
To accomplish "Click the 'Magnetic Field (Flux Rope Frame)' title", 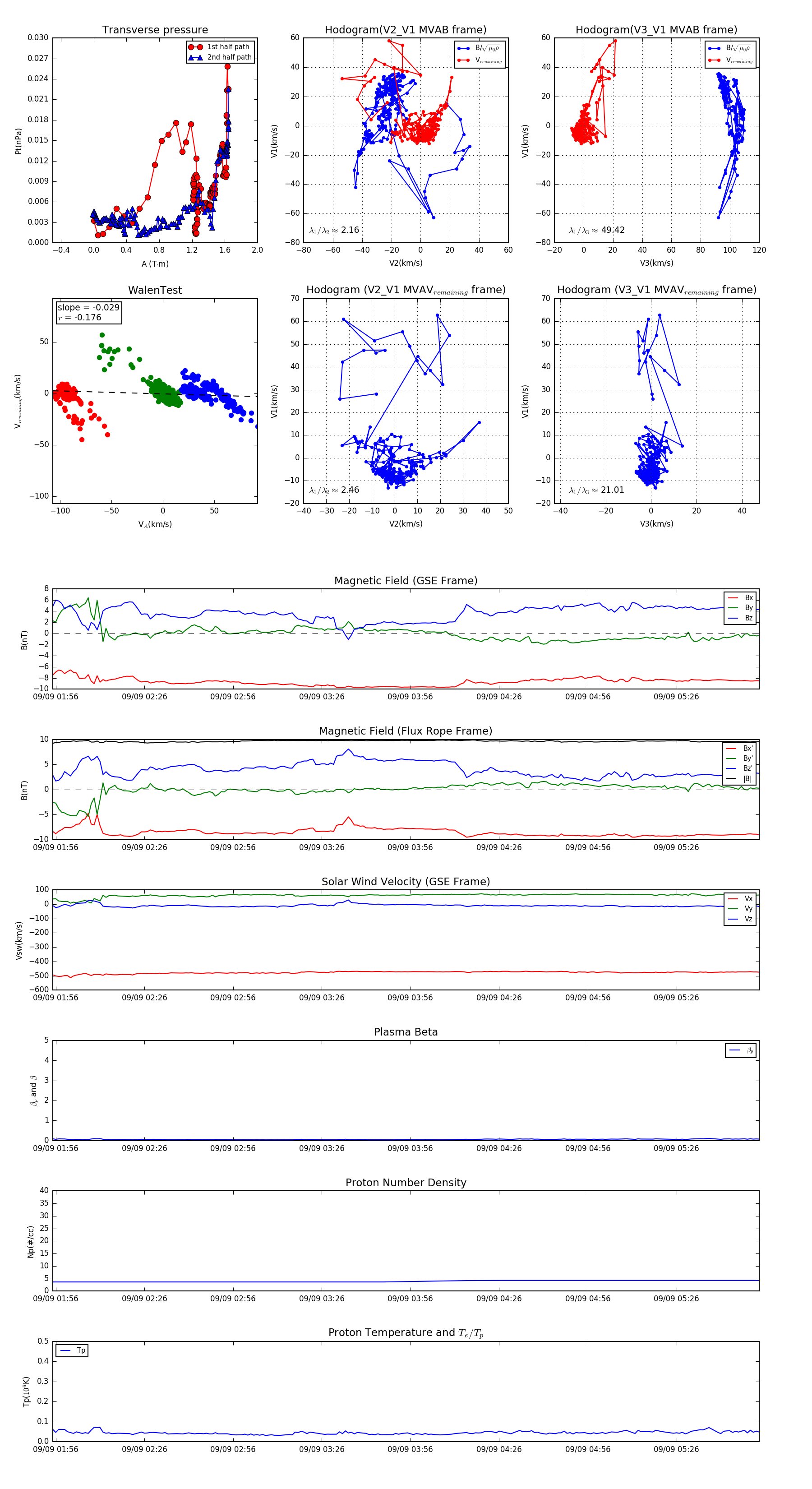I will (x=406, y=731).
